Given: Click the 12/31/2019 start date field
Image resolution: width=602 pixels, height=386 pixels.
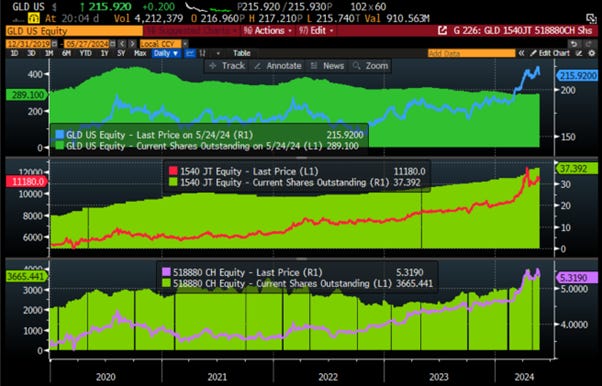Looking at the screenshot, I should [x=29, y=44].
